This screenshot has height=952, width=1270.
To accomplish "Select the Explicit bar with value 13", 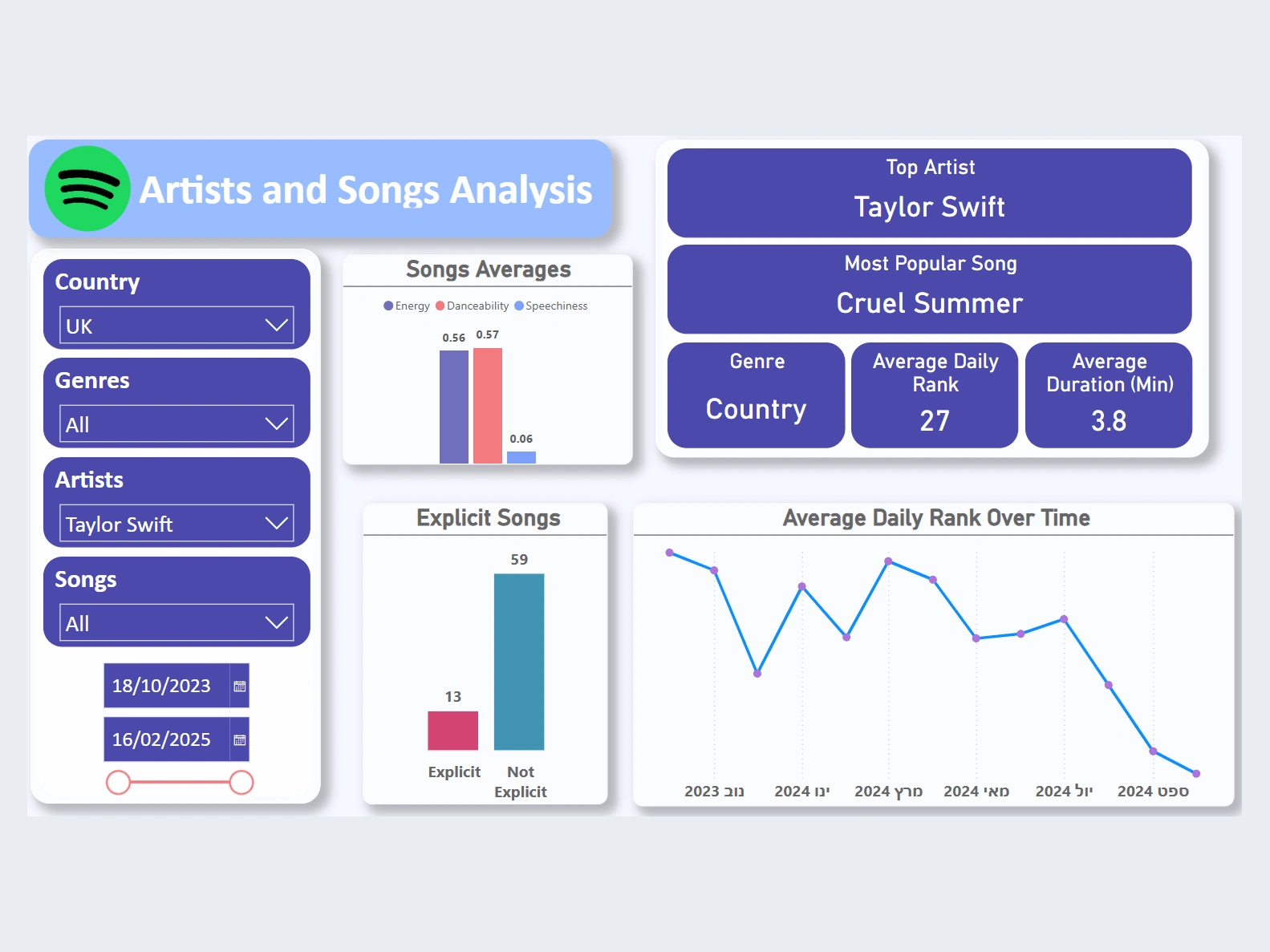I will pyautogui.click(x=452, y=731).
